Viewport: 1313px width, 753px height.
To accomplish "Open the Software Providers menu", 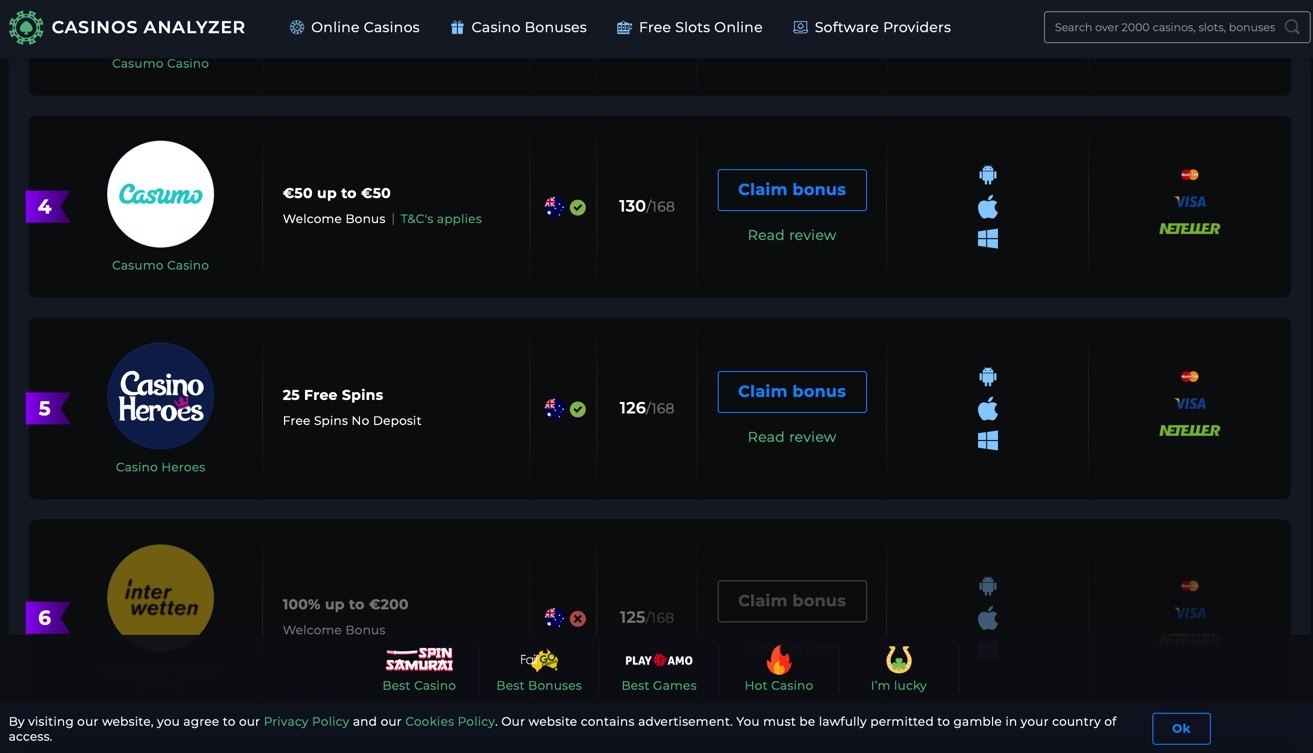I will pyautogui.click(x=872, y=27).
